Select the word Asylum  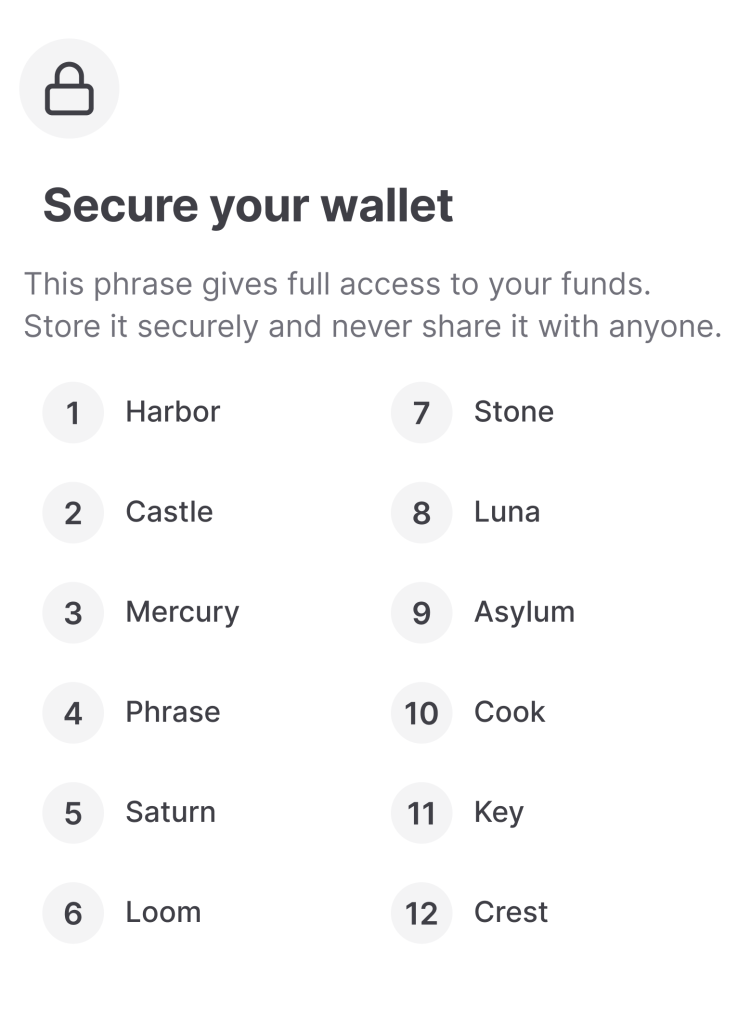point(525,613)
